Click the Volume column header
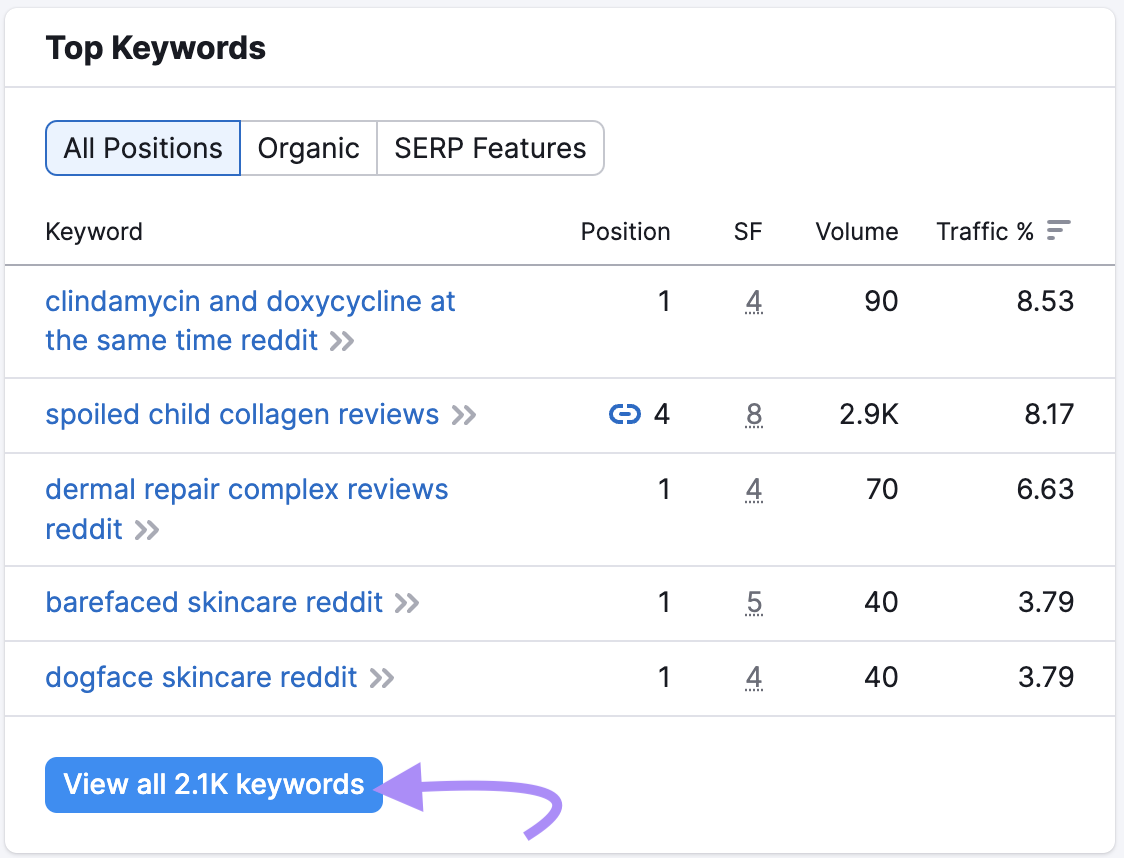 click(x=857, y=232)
